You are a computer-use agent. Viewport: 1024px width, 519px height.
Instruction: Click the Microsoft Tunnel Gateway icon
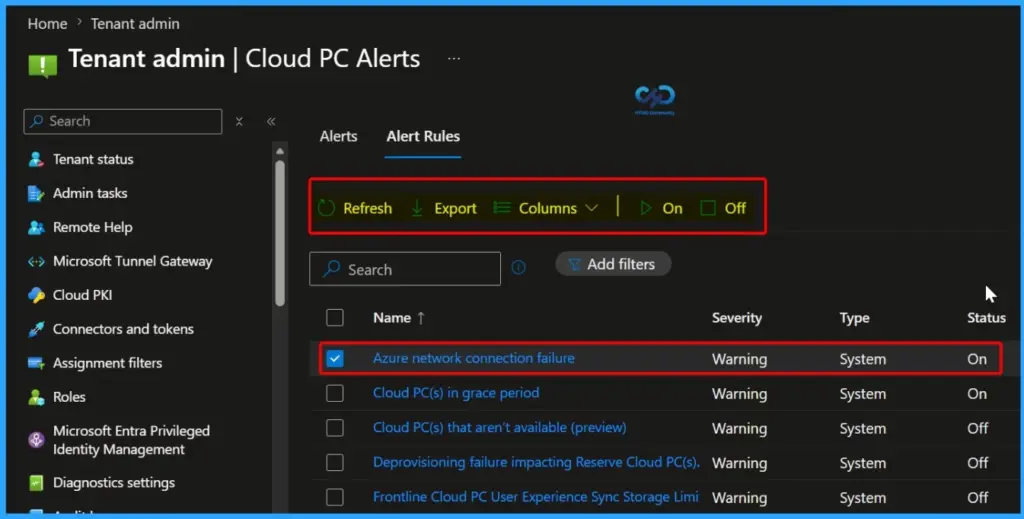click(x=36, y=262)
